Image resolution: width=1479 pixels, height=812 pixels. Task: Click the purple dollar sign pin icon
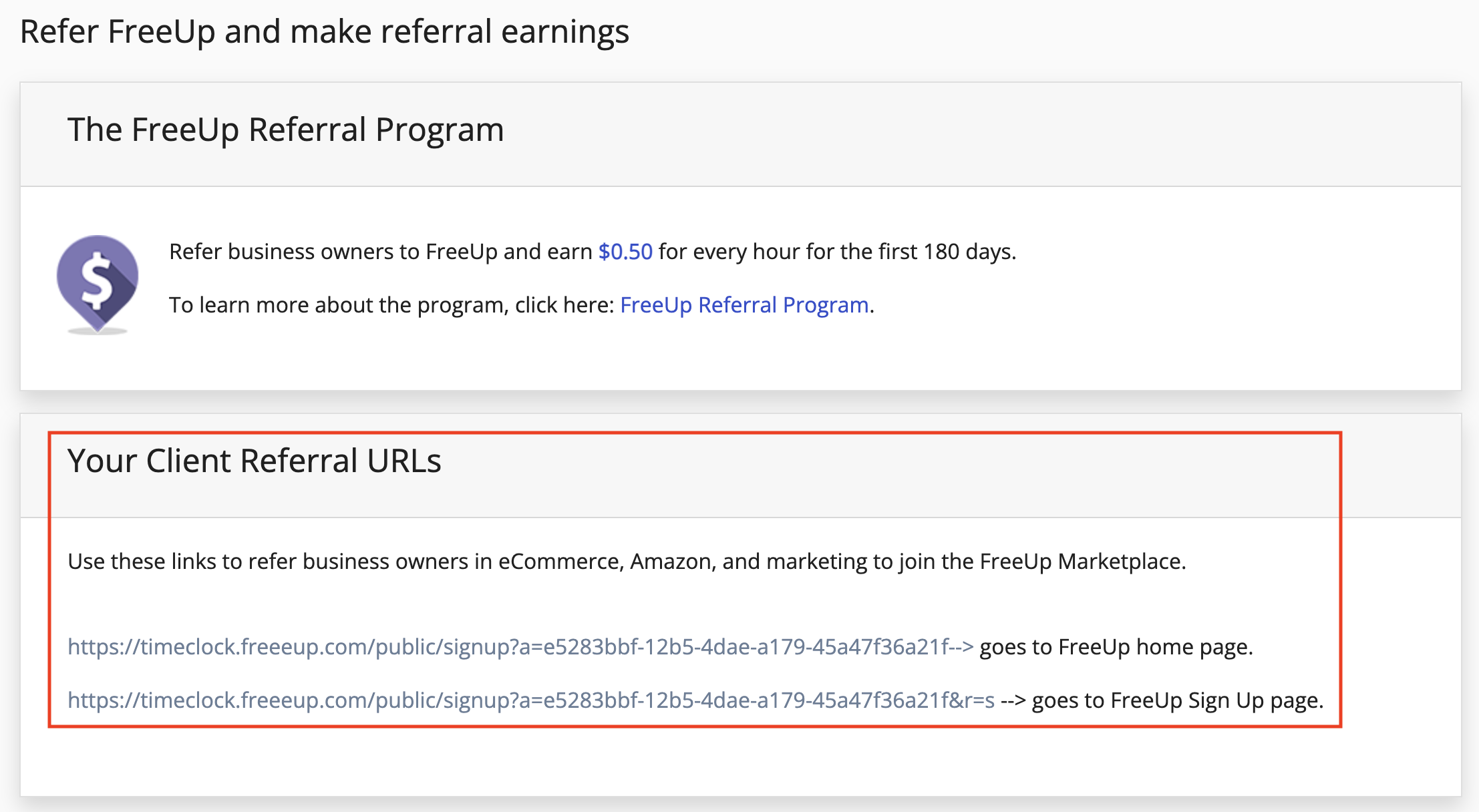98,283
